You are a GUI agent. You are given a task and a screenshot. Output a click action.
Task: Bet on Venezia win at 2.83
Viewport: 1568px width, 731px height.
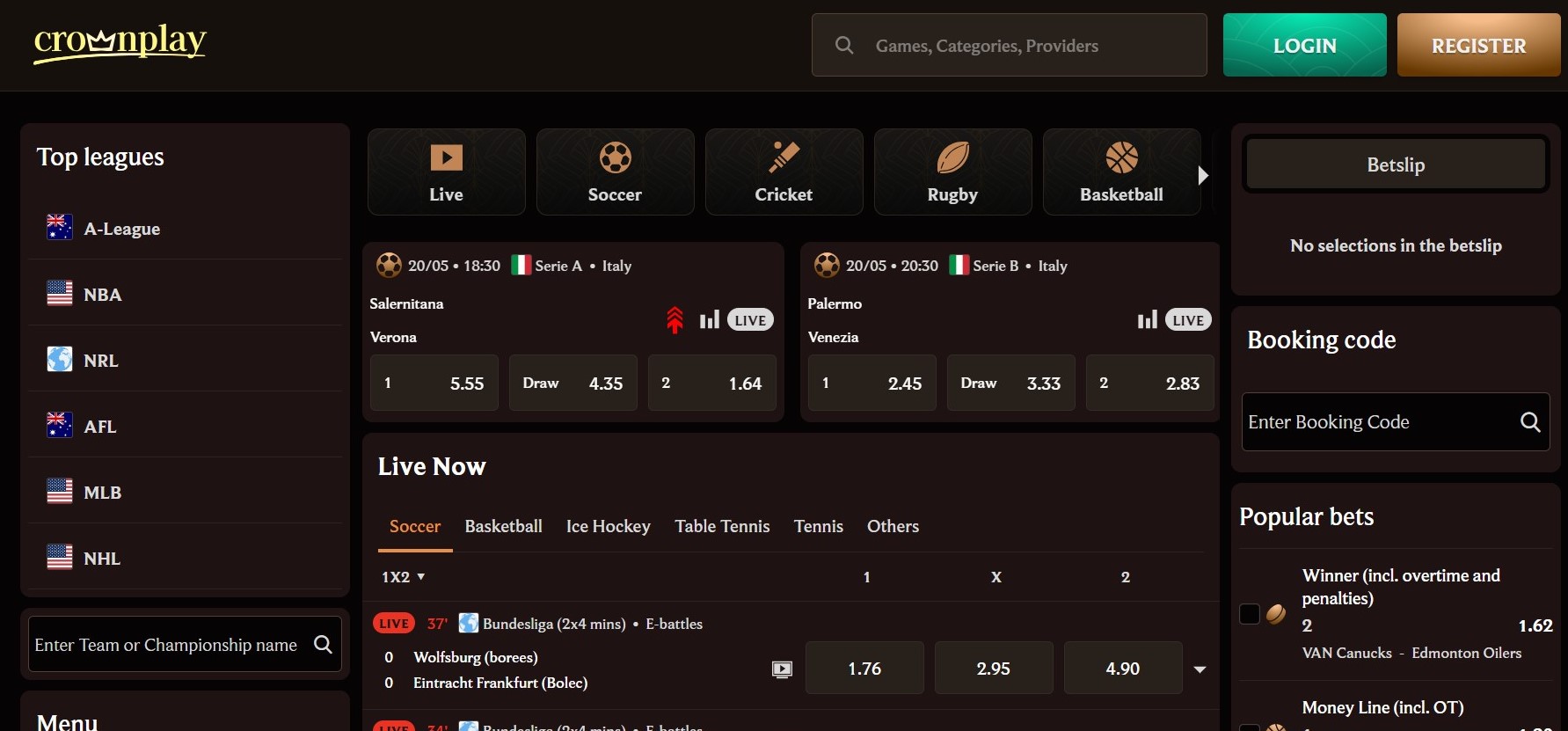(x=1150, y=383)
